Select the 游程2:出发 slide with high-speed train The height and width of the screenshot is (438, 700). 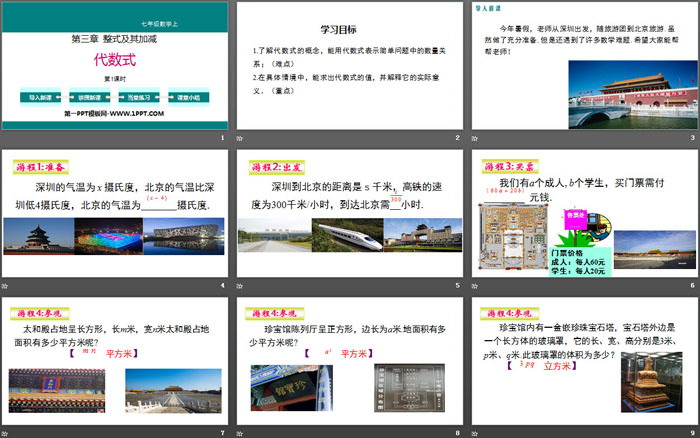tap(348, 213)
